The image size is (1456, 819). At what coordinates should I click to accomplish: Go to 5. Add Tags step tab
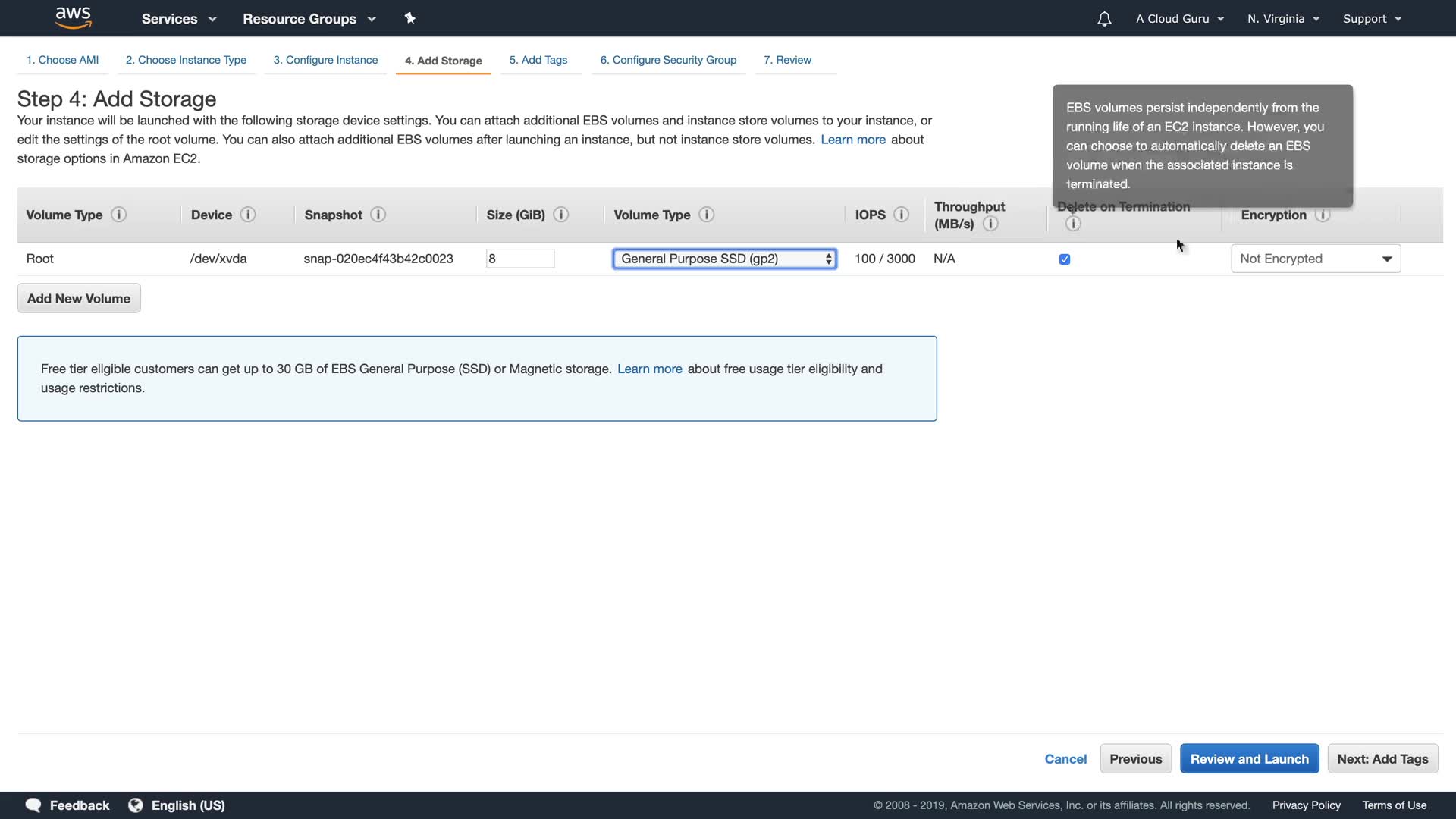pyautogui.click(x=538, y=60)
